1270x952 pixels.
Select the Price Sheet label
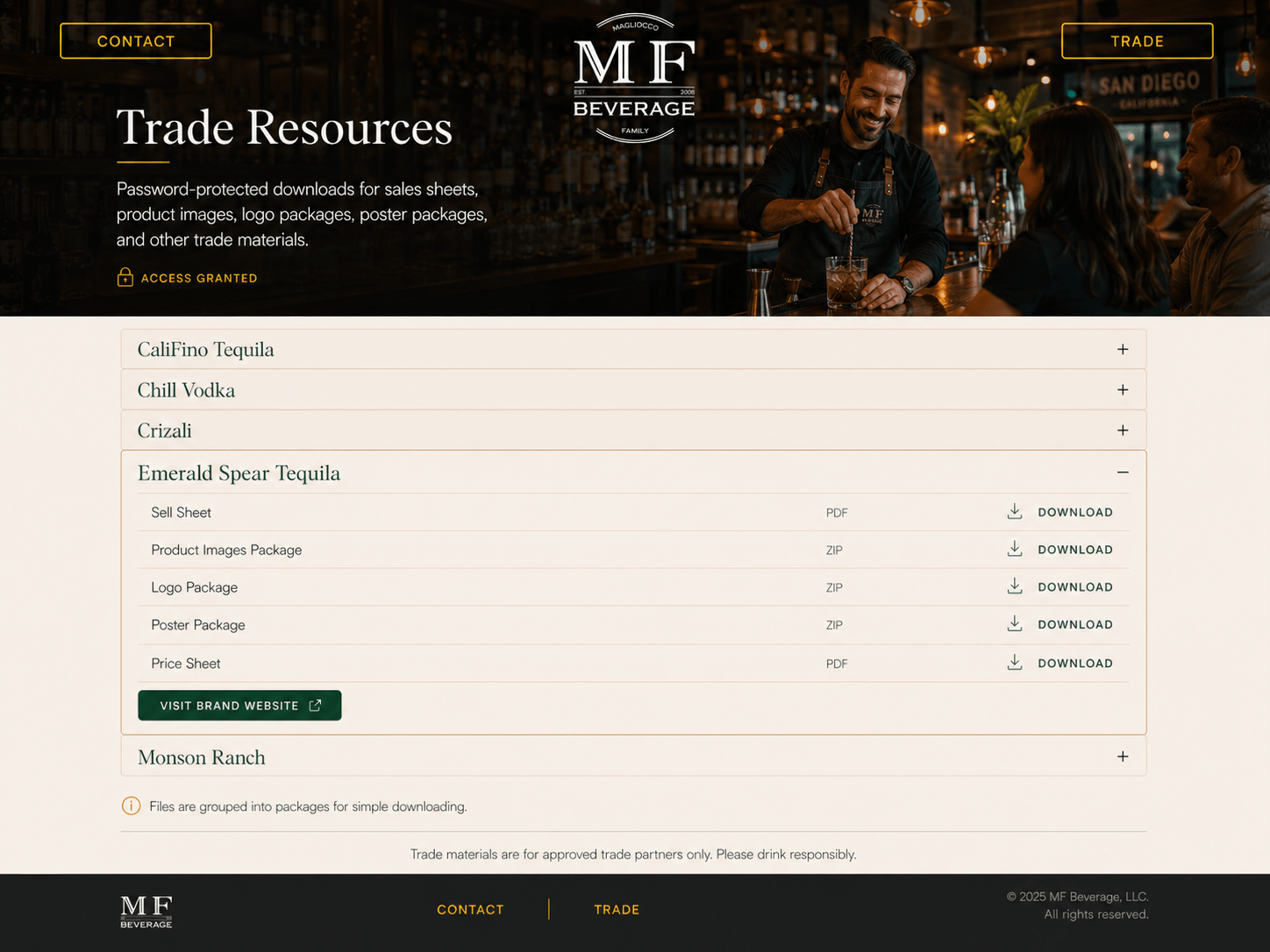pyautogui.click(x=185, y=664)
